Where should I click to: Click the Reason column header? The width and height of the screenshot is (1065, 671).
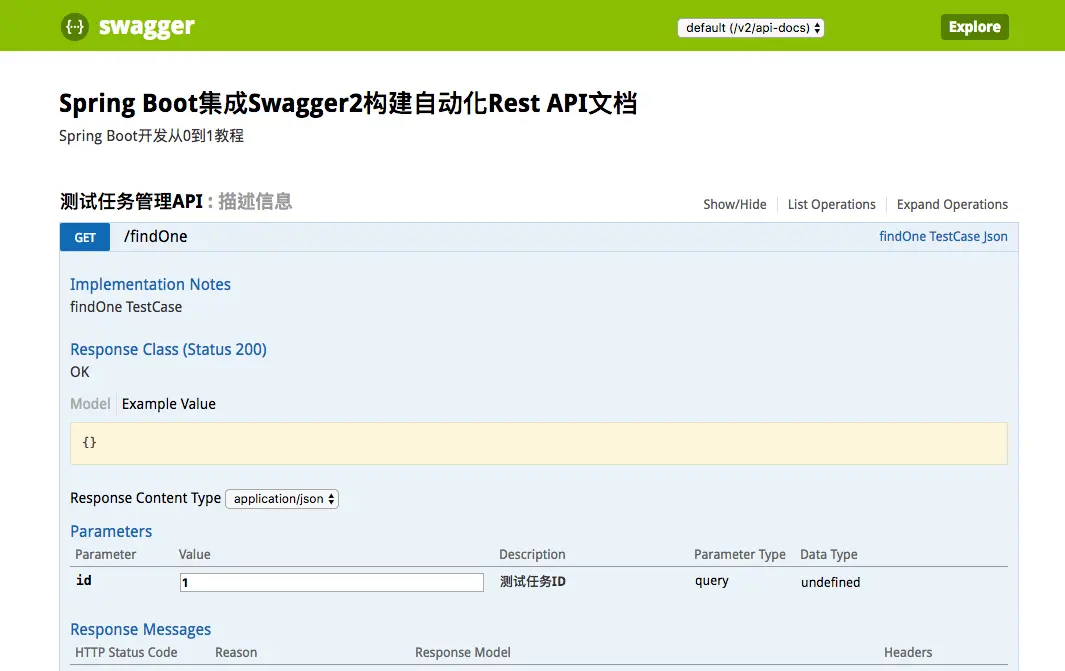point(236,652)
